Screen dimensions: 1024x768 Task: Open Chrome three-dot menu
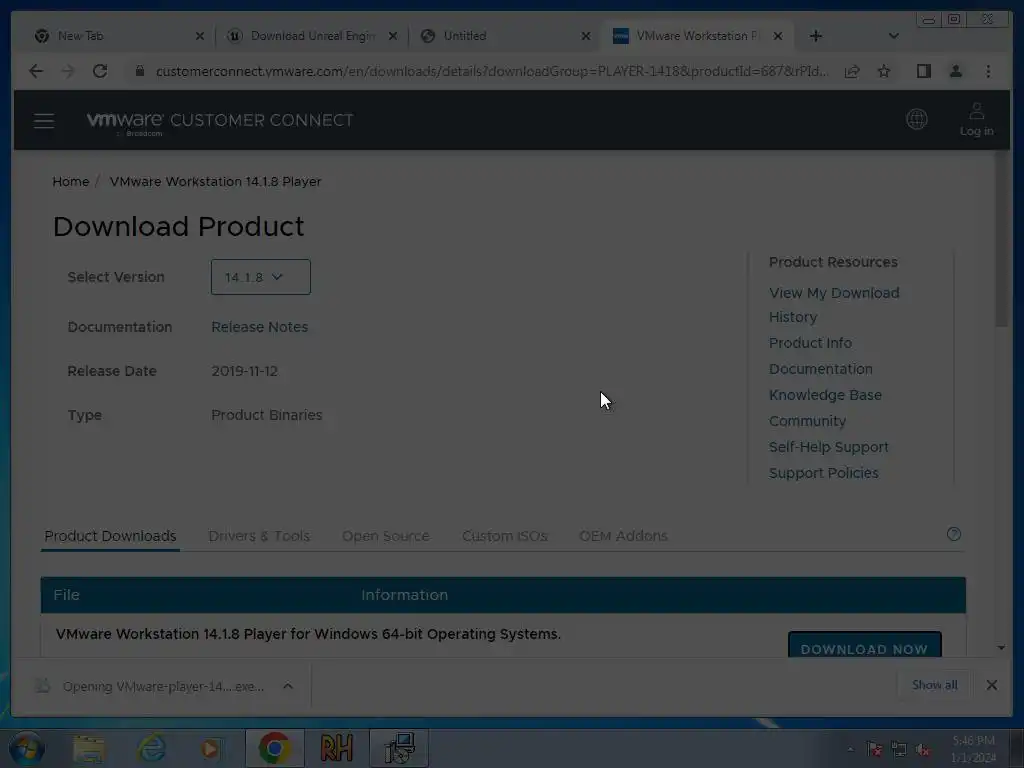[988, 71]
